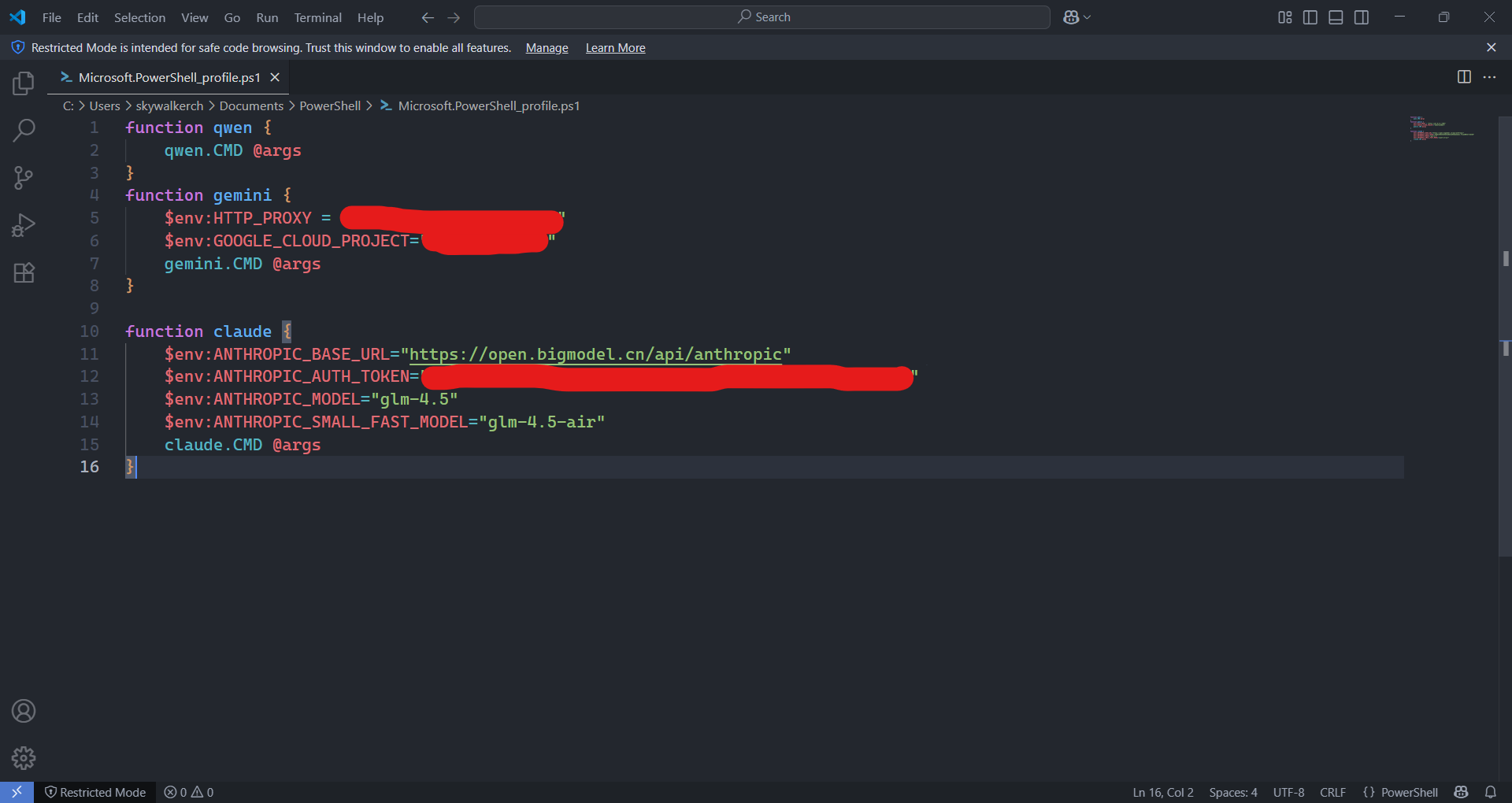
Task: Open the Extensions view
Action: coord(24,272)
